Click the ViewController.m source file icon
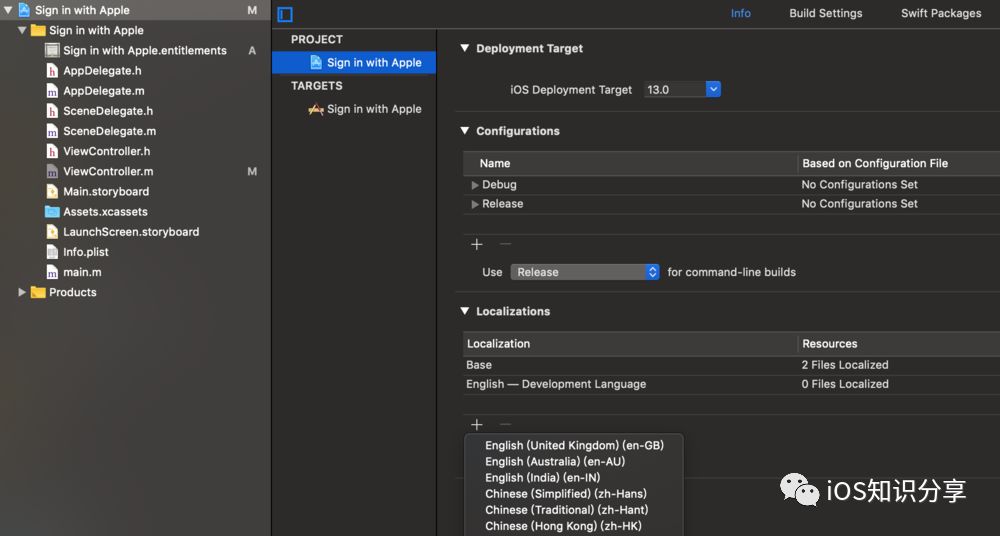1000x536 pixels. point(52,171)
